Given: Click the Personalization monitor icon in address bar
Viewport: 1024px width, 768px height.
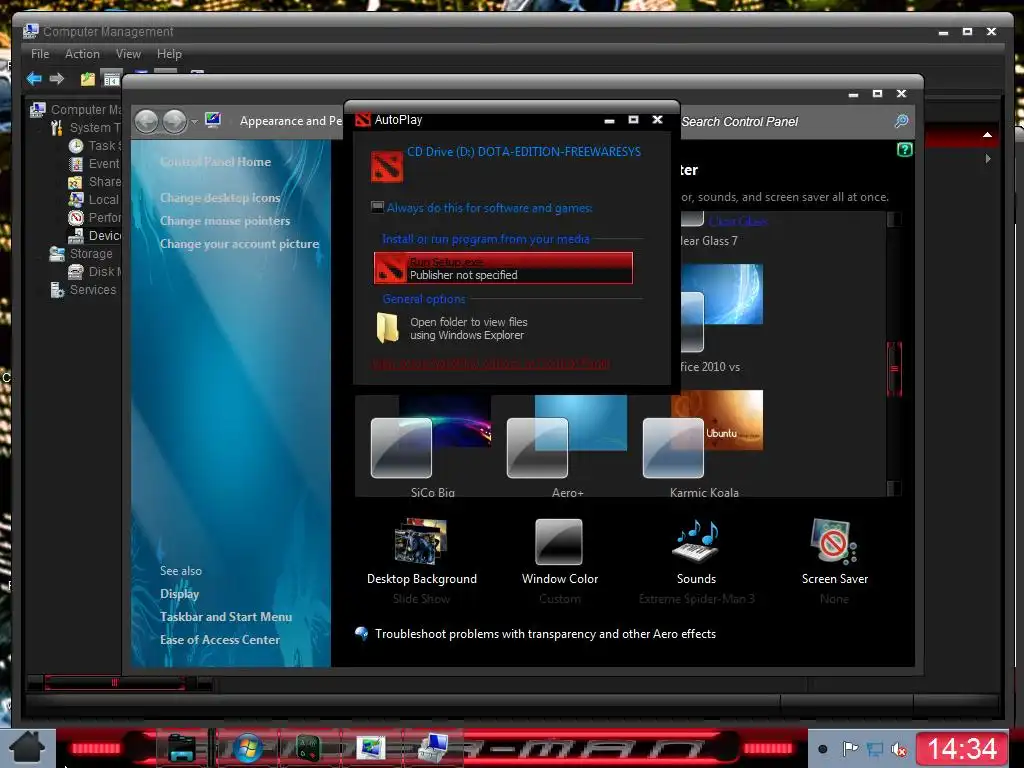Looking at the screenshot, I should pyautogui.click(x=213, y=120).
